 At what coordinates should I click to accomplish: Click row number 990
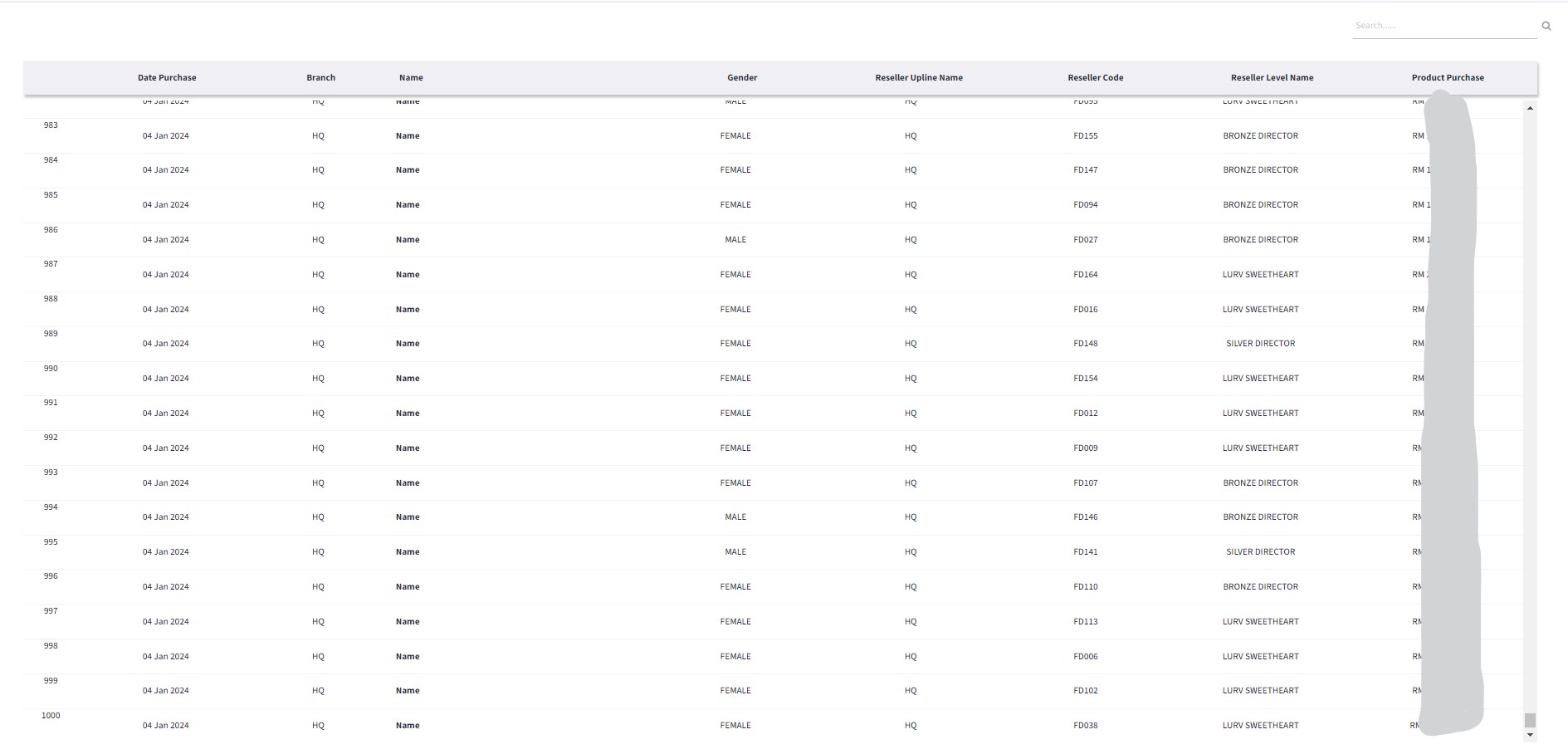[51, 368]
